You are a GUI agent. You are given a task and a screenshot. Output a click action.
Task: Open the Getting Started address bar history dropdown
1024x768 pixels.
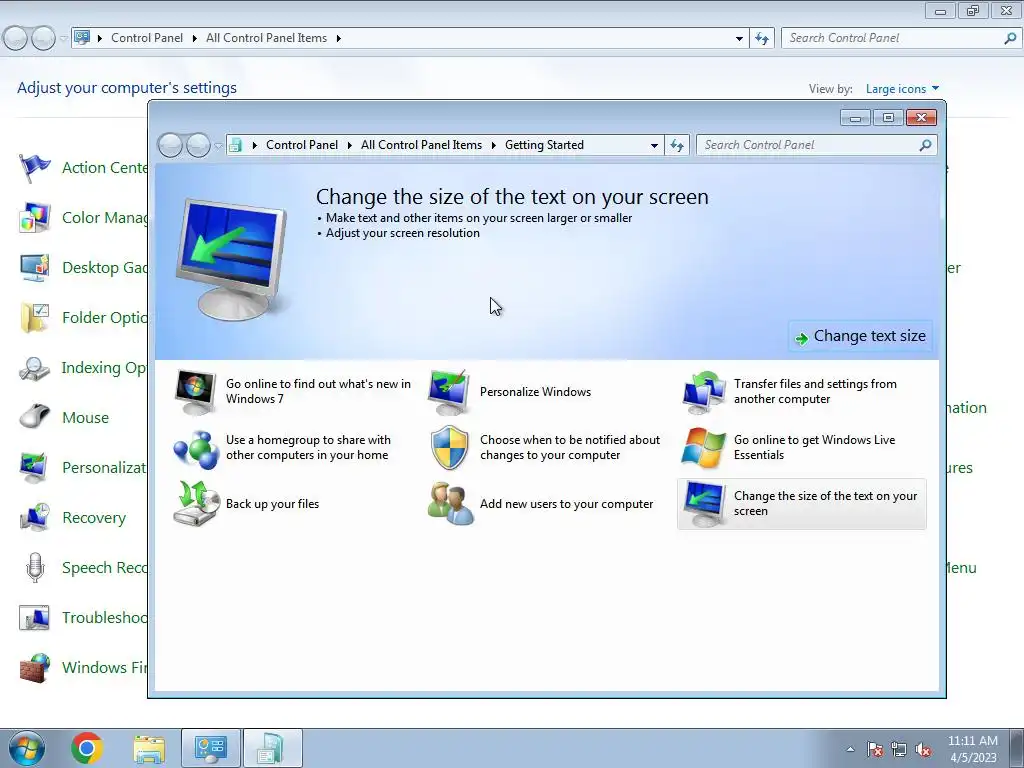click(x=654, y=146)
